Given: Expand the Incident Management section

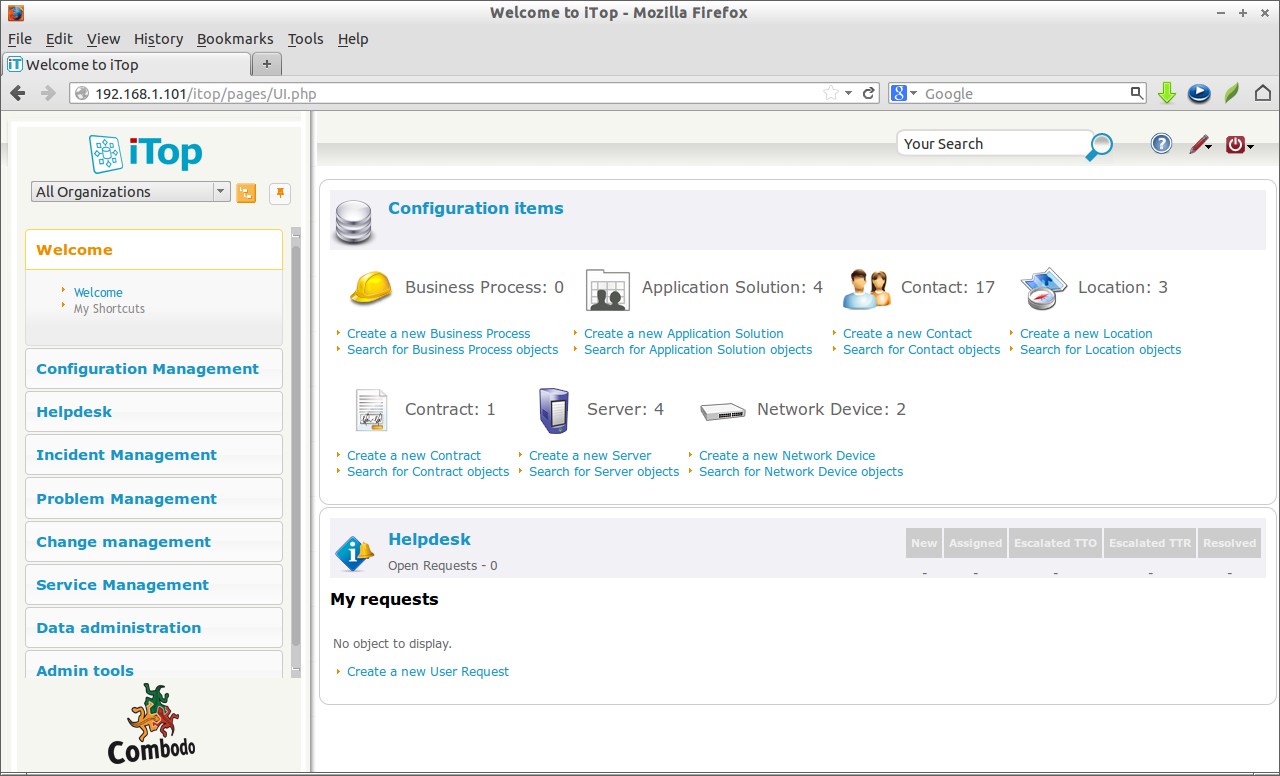Looking at the screenshot, I should [x=154, y=455].
